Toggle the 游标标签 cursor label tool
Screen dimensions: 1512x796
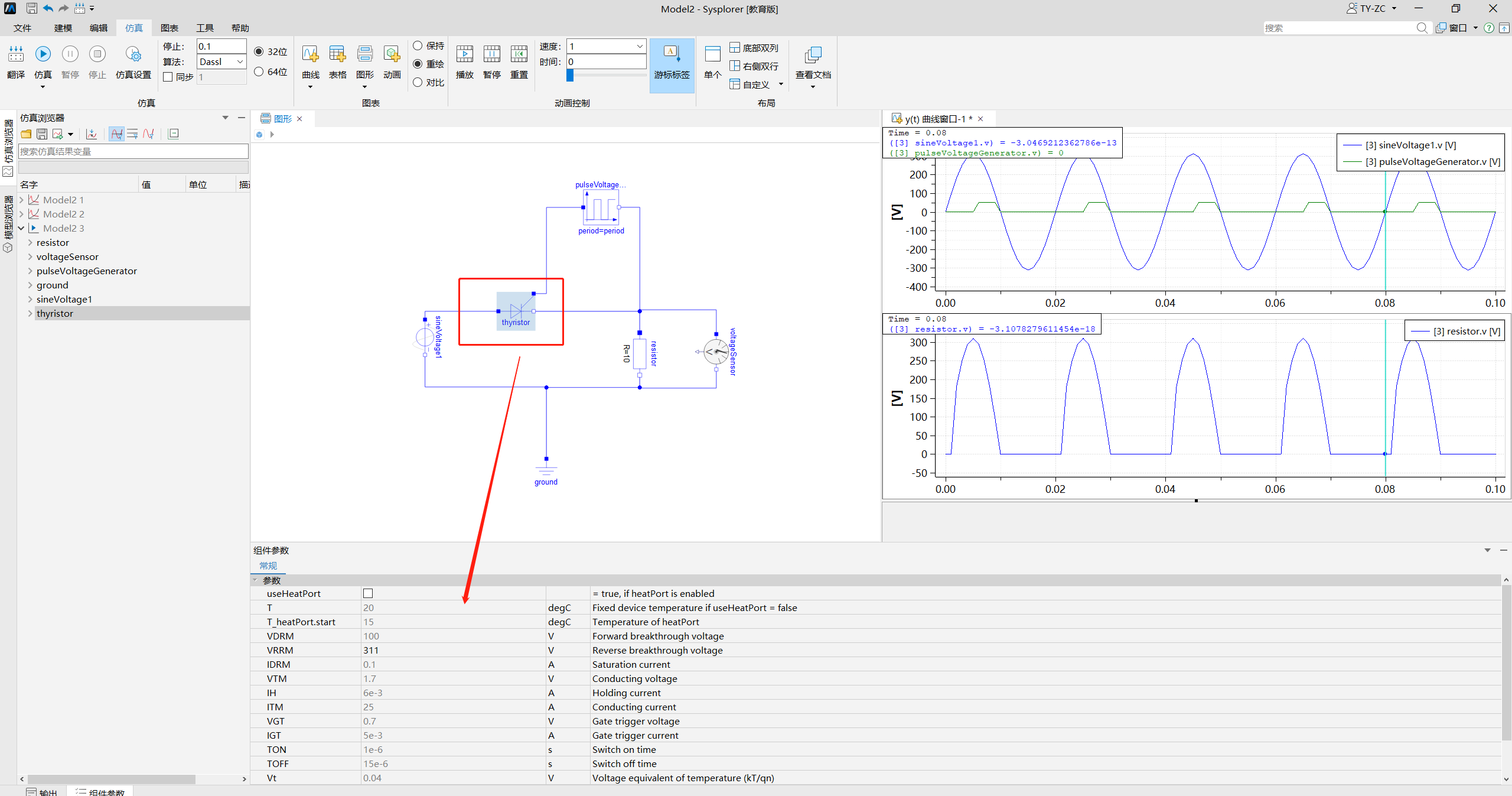[672, 65]
